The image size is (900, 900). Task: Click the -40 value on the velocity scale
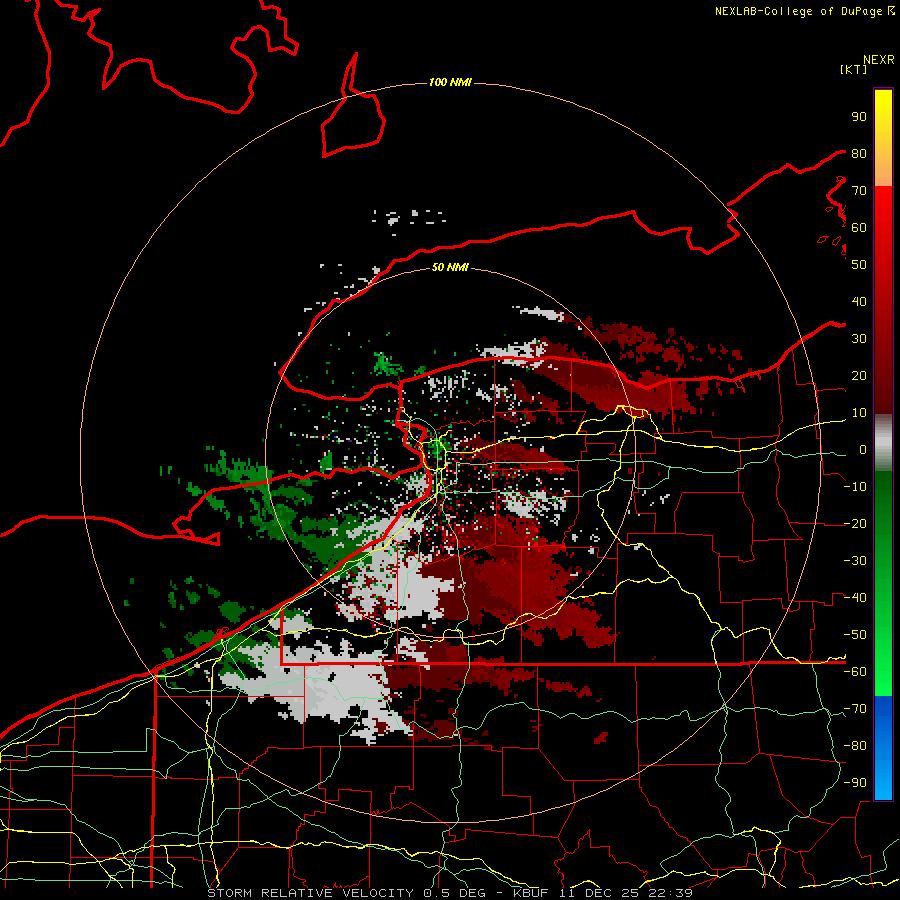click(x=855, y=598)
